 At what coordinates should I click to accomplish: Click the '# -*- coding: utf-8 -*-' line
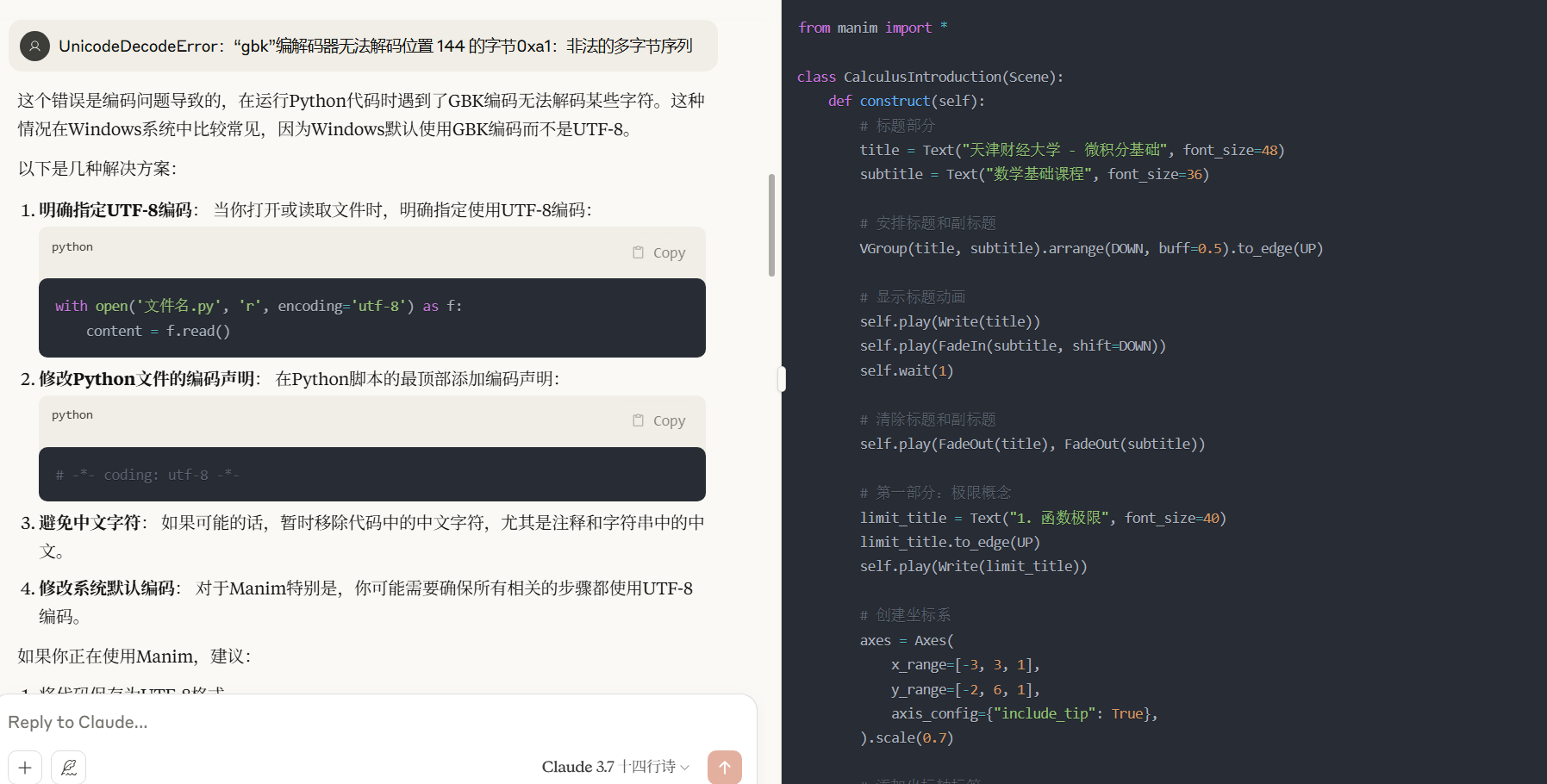click(147, 475)
